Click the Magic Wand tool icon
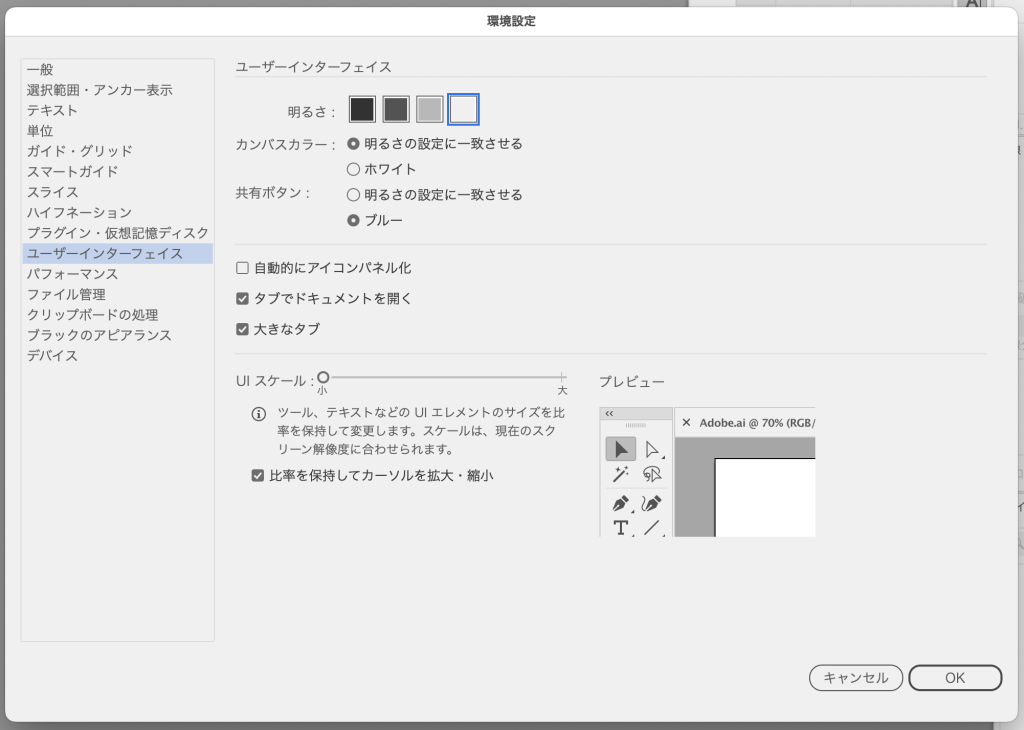 (x=620, y=475)
